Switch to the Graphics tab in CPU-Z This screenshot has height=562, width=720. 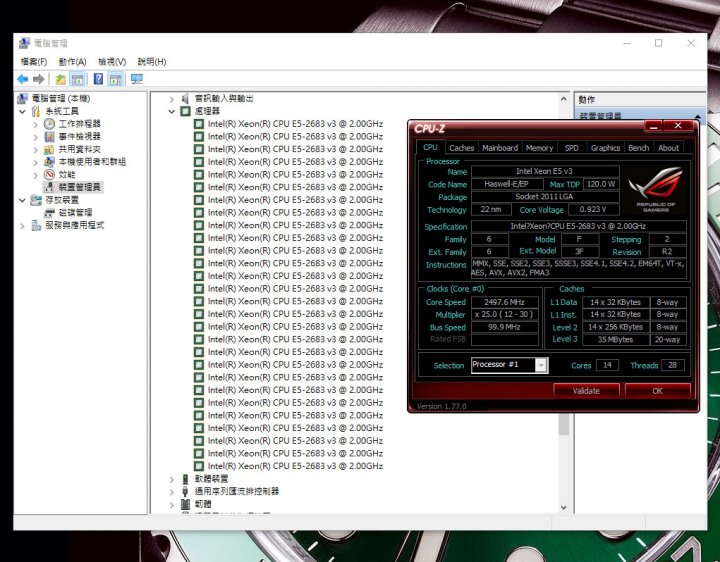605,148
